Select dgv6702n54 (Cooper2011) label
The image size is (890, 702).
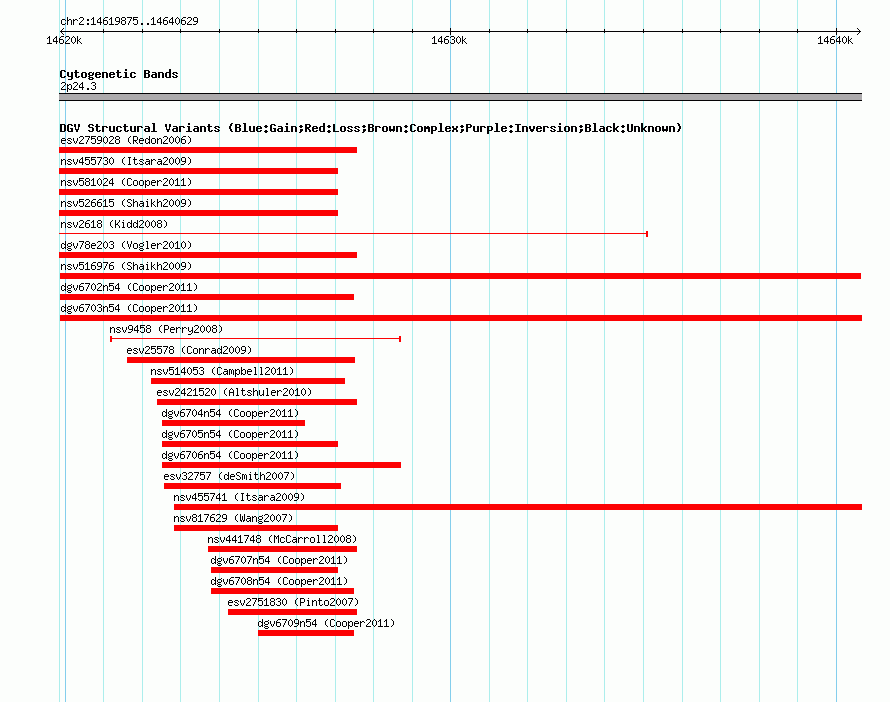129,287
